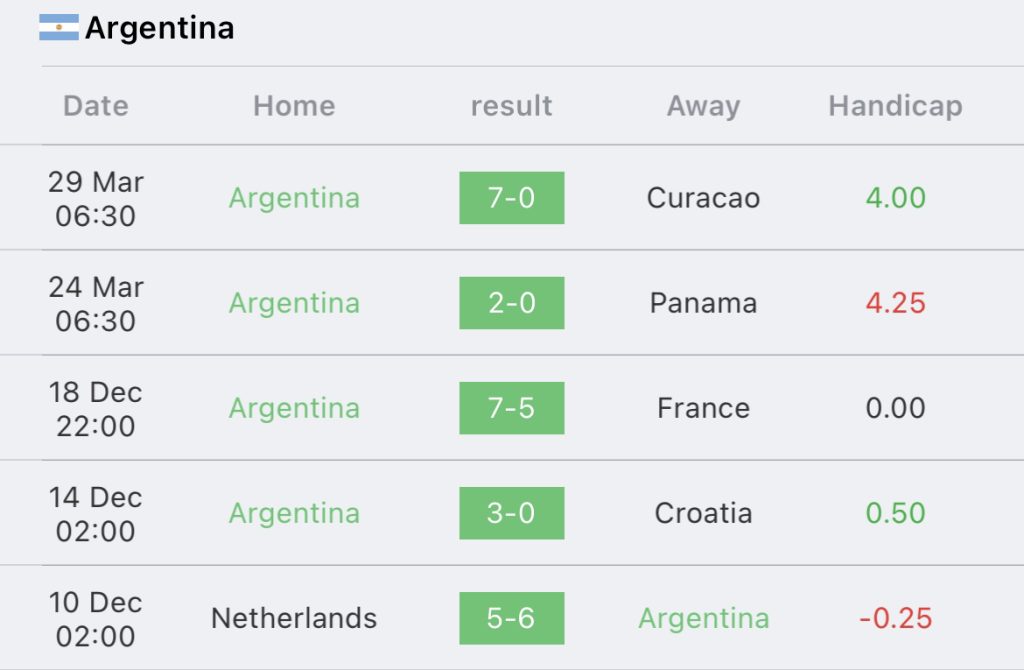Image resolution: width=1024 pixels, height=670 pixels.
Task: Open the Argentina team heading
Action: [159, 28]
